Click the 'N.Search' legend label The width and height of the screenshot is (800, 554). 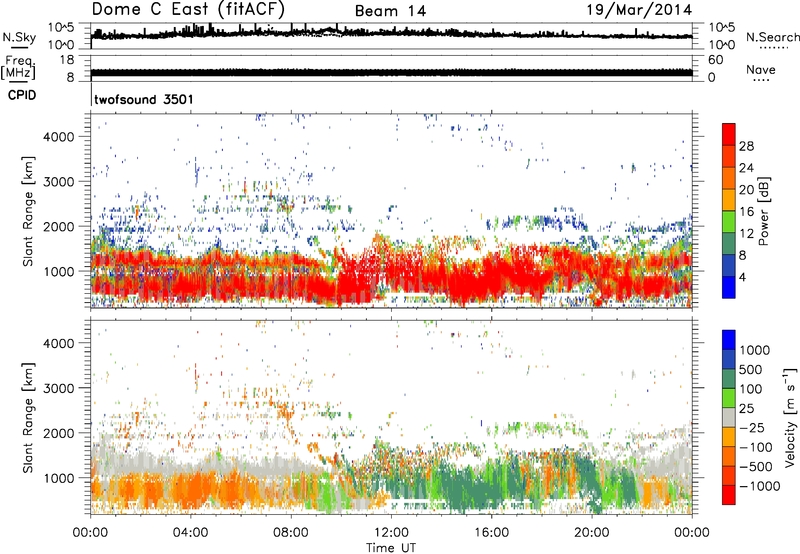coord(772,37)
